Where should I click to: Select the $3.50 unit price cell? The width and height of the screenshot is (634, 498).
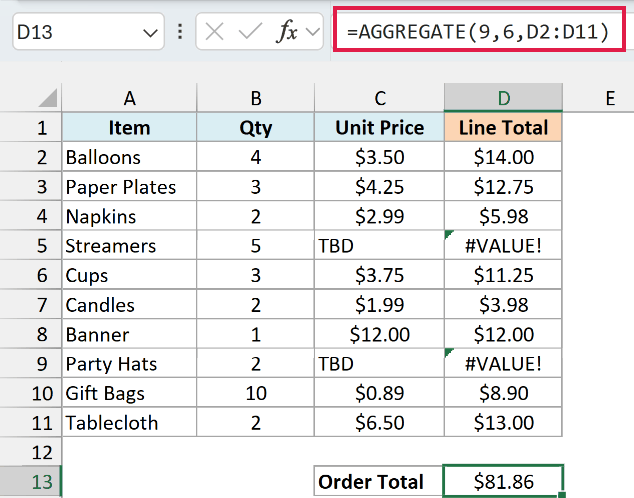[379, 157]
